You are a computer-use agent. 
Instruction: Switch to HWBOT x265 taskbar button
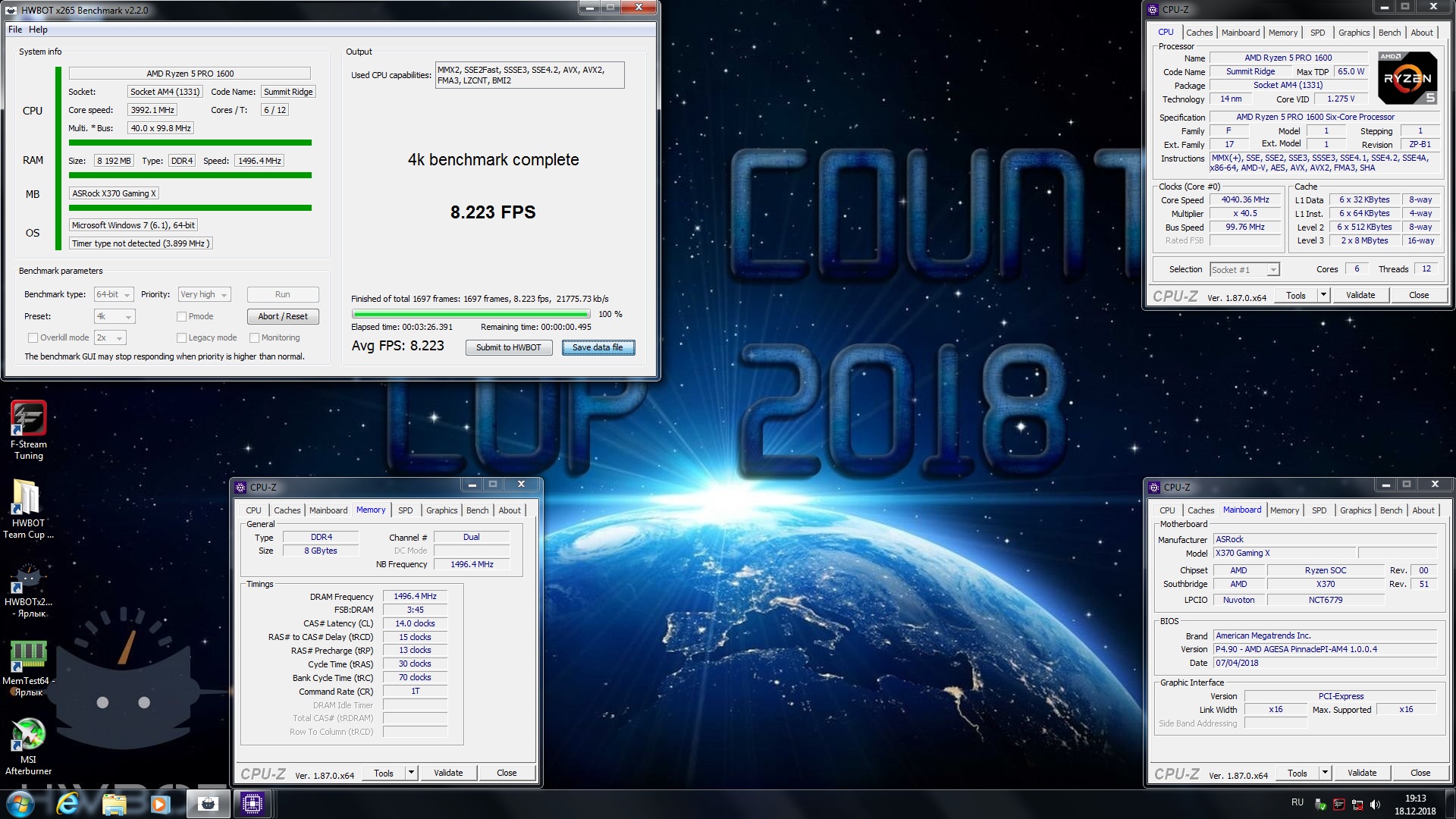207,804
